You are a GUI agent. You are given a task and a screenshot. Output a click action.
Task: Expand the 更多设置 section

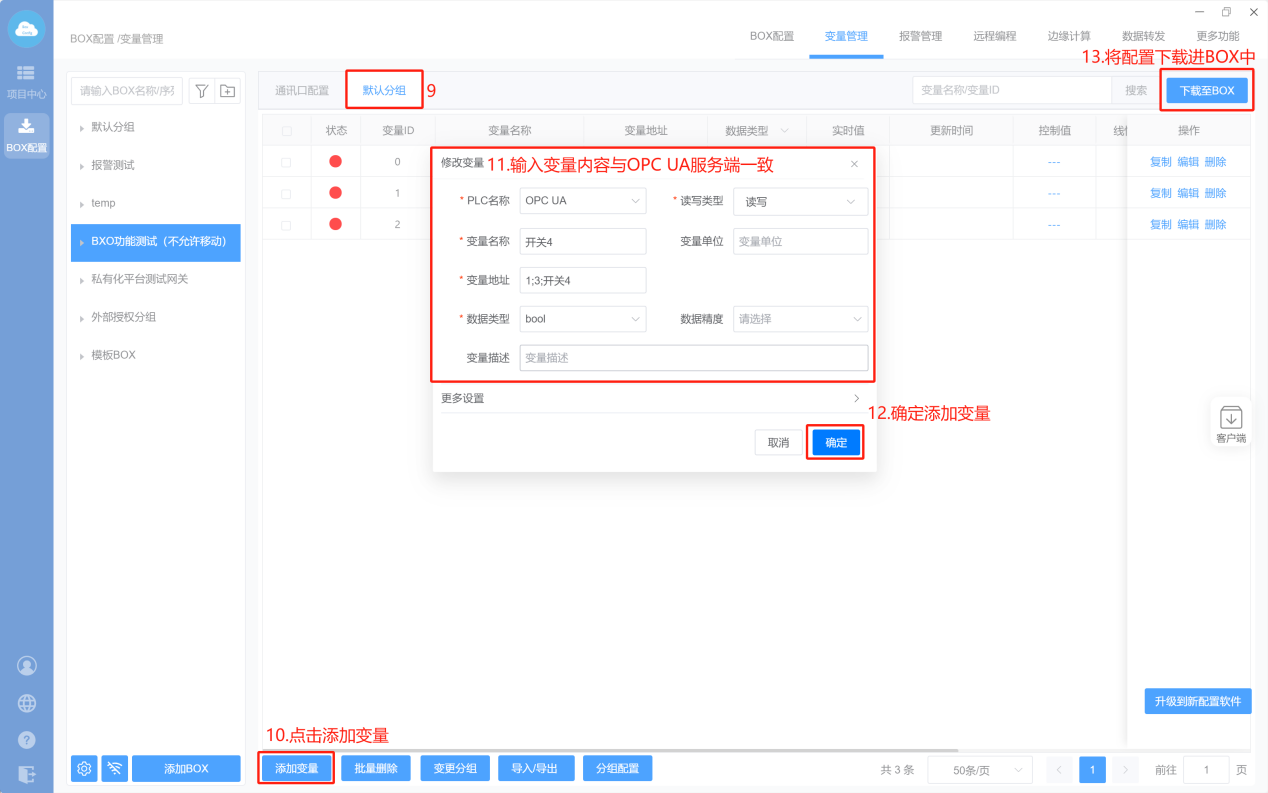coord(651,398)
